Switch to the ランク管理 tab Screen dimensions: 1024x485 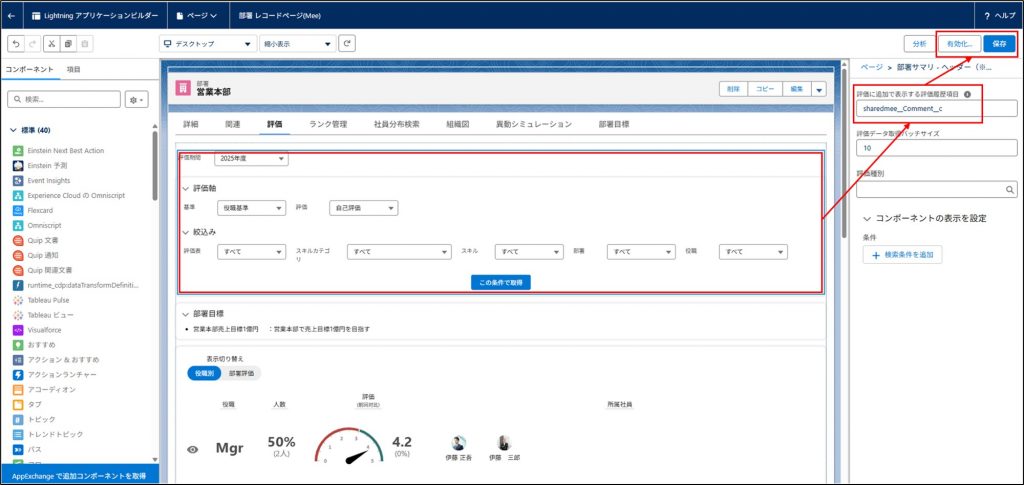tap(328, 124)
